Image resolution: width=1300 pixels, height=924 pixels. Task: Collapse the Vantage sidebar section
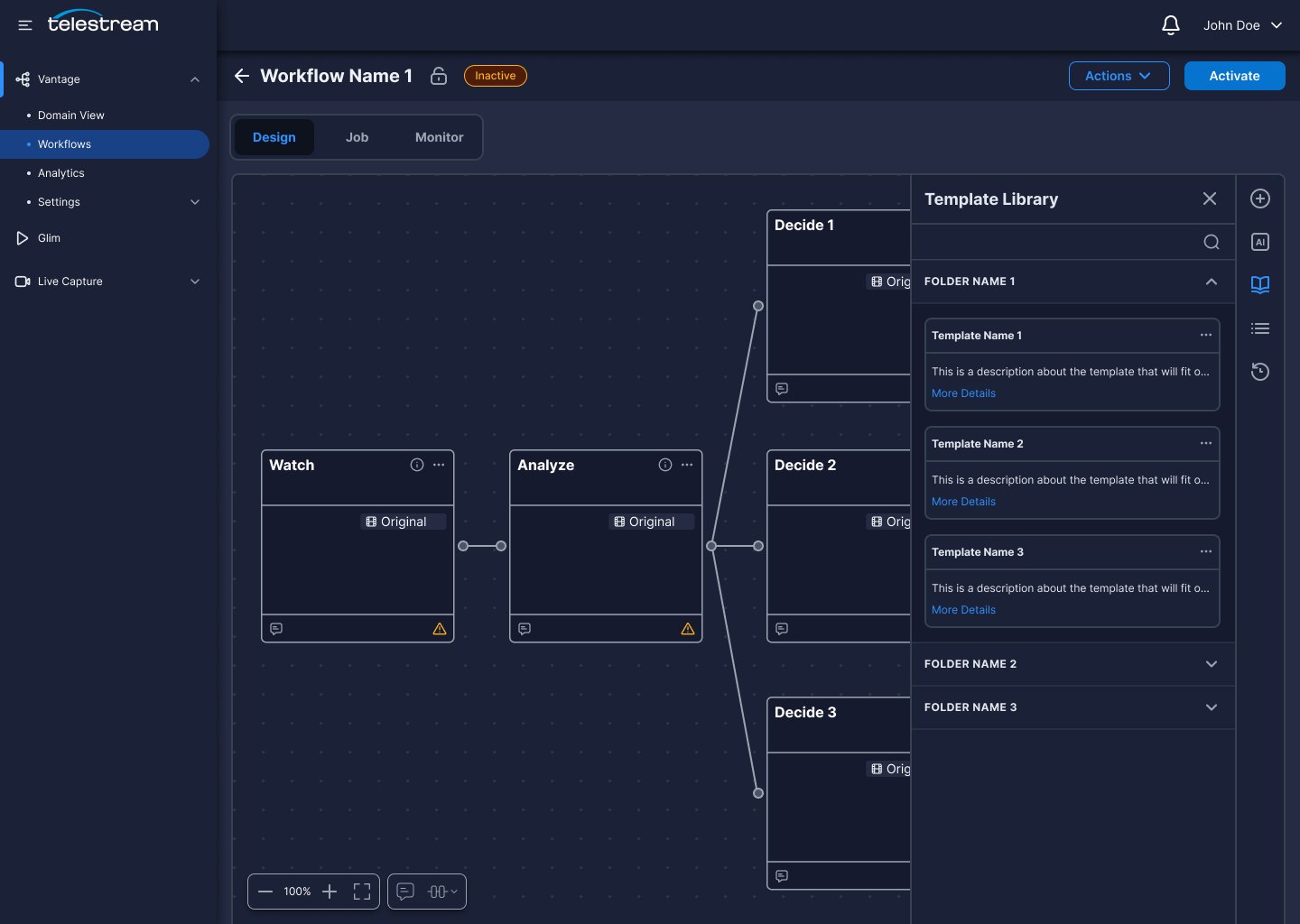195,79
